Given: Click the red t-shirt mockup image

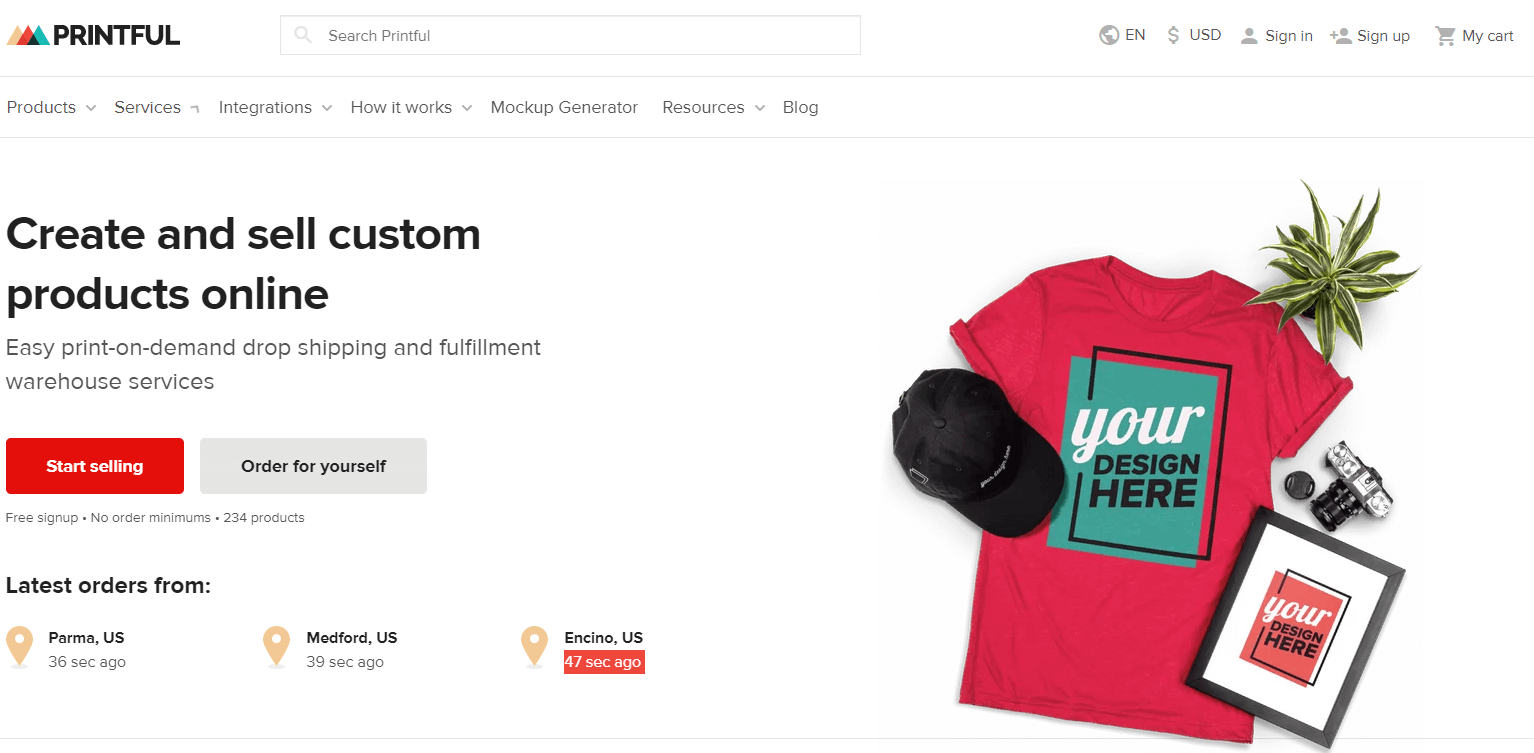Looking at the screenshot, I should click(x=1140, y=480).
